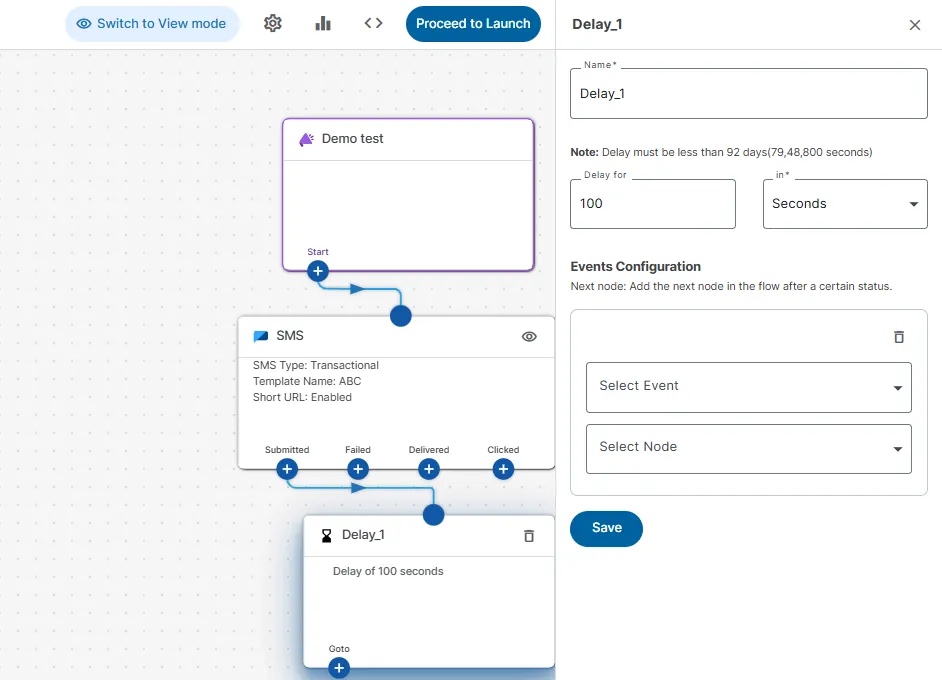
Task: Delete the event row in Events Configuration
Action: click(x=899, y=337)
